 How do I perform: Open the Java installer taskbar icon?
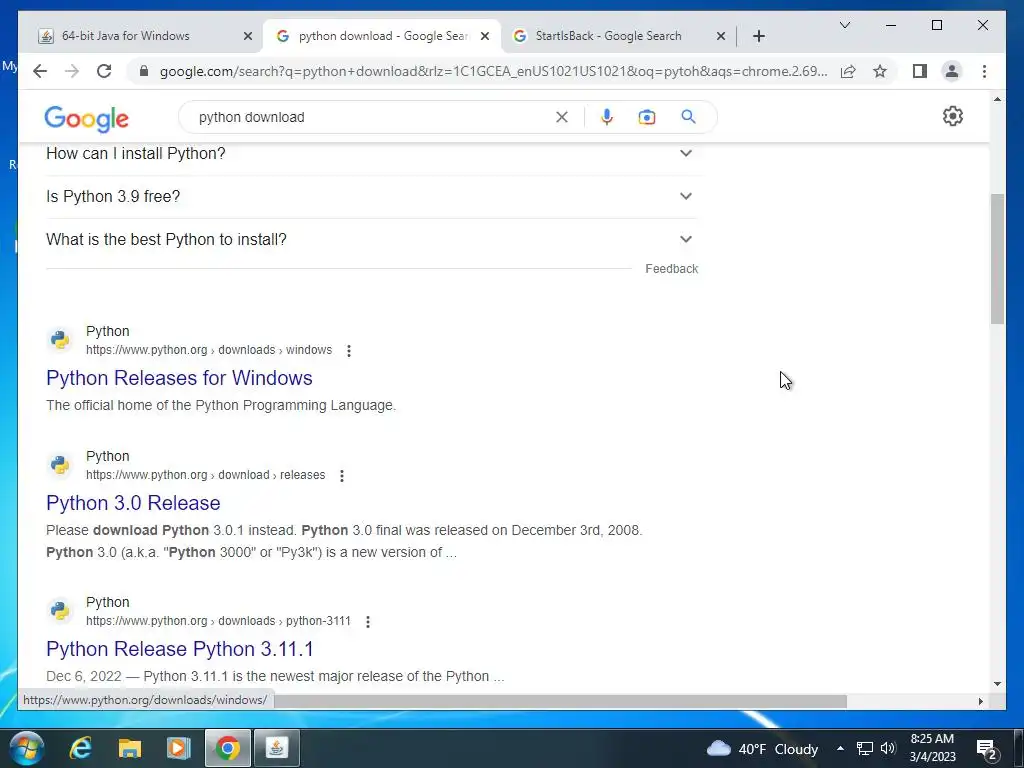(276, 748)
